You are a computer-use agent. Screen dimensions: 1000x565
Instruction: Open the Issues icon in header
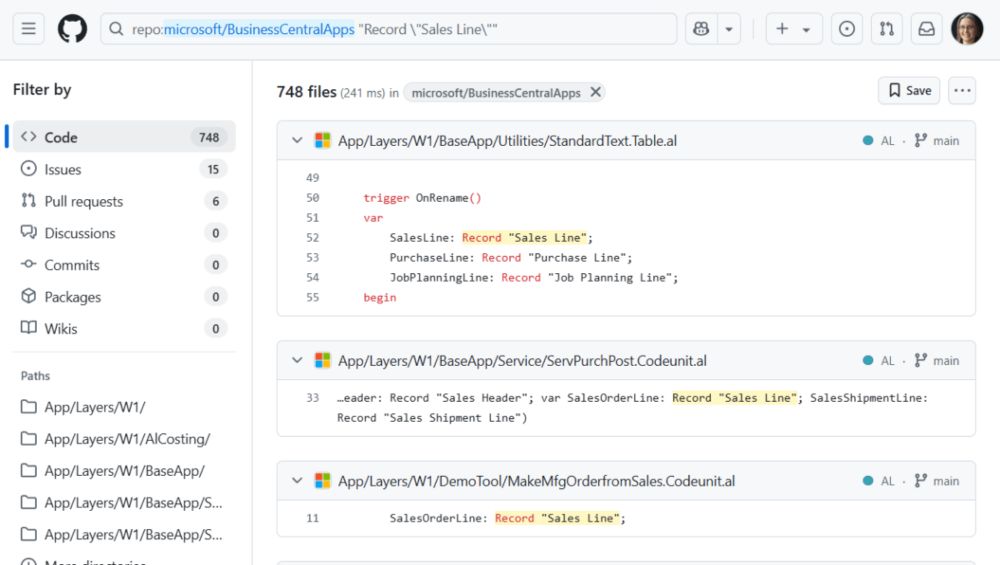point(847,29)
